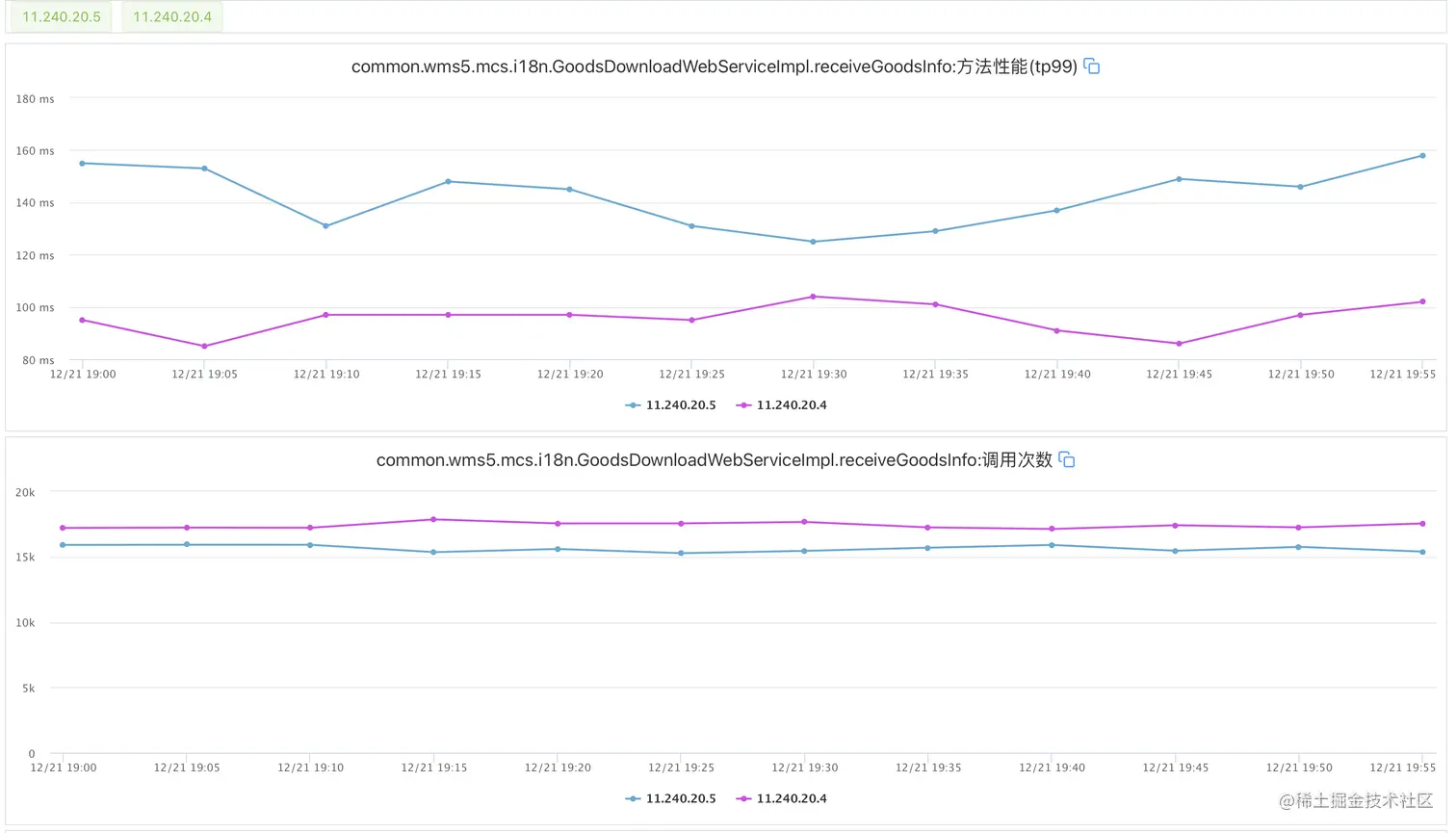This screenshot has width=1456, height=833.
Task: Click blue tp99 point at 19:00
Action: [82, 164]
